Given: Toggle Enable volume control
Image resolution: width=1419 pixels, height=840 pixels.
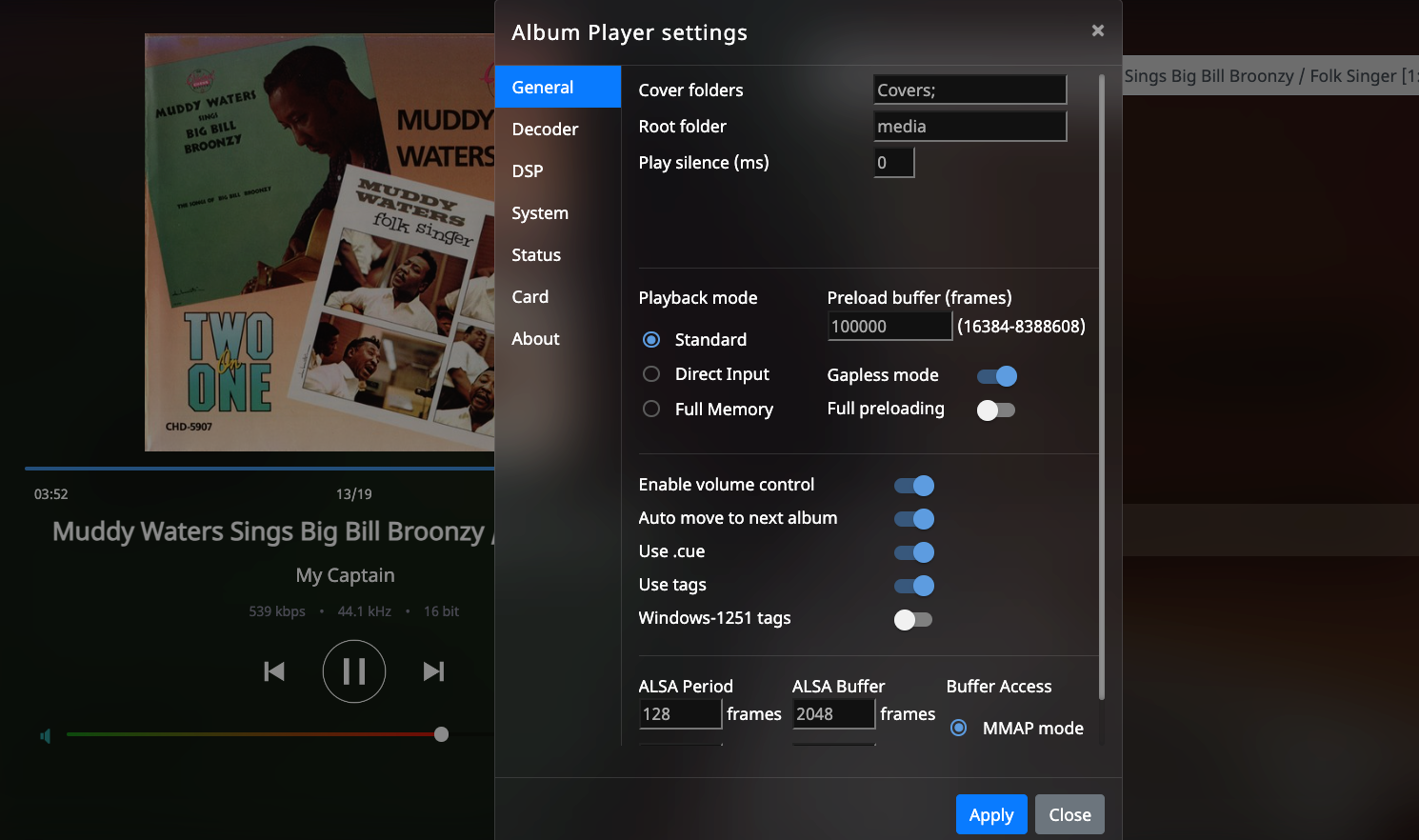Looking at the screenshot, I should click(x=914, y=486).
